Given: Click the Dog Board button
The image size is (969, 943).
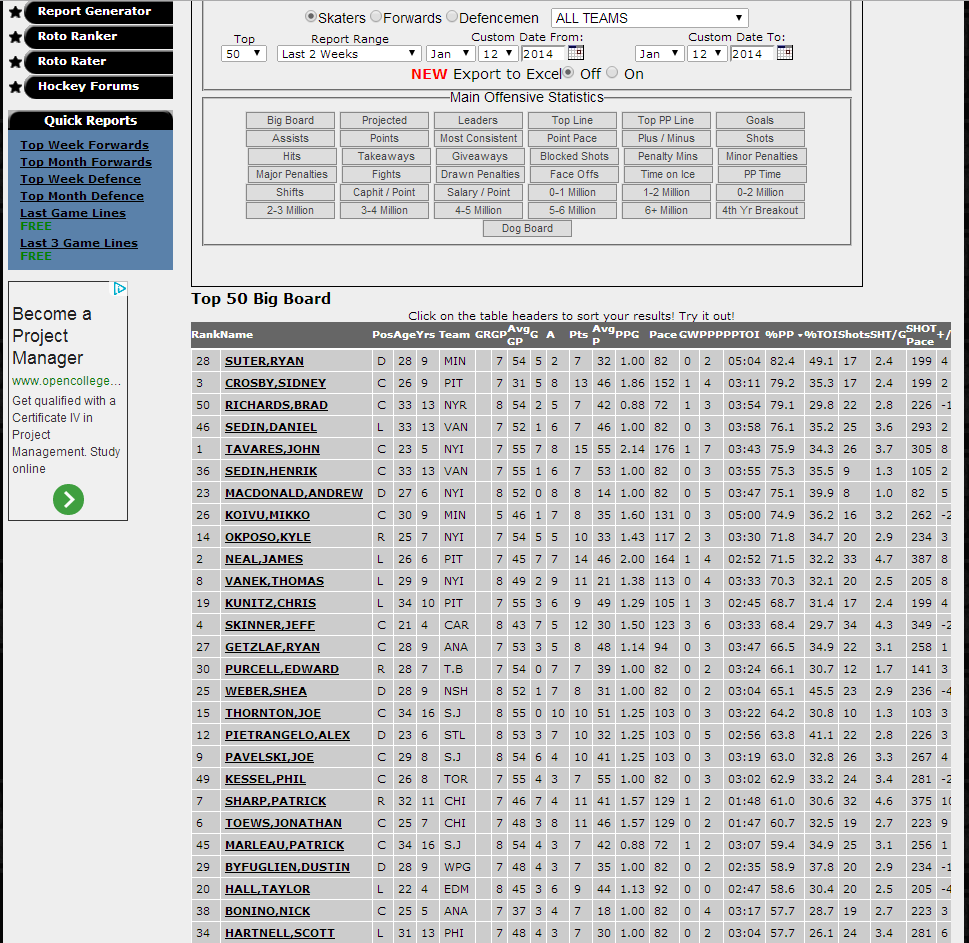Looking at the screenshot, I should point(527,228).
